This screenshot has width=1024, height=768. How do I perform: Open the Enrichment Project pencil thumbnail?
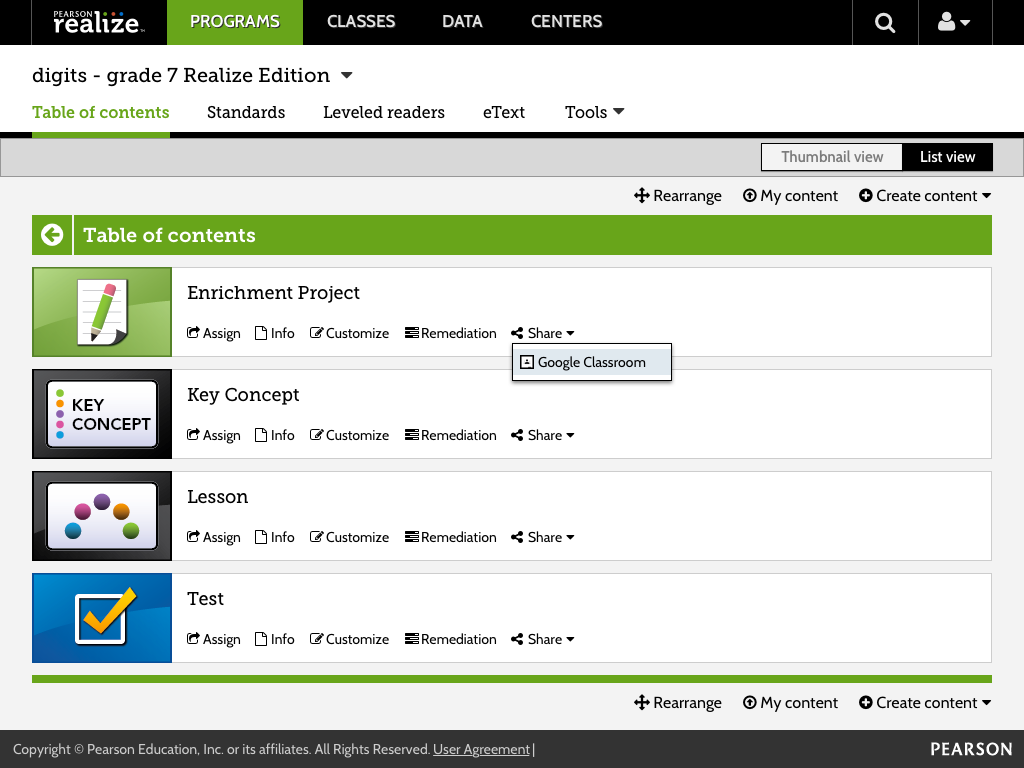102,312
